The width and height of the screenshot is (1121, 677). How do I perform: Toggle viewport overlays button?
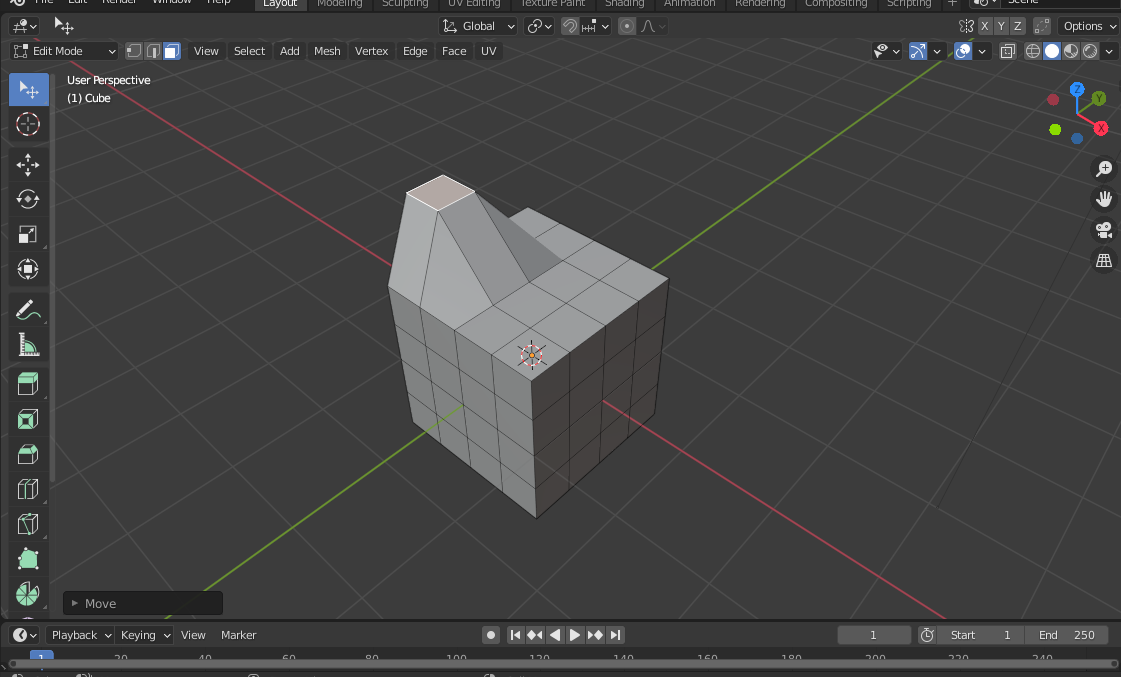point(963,51)
